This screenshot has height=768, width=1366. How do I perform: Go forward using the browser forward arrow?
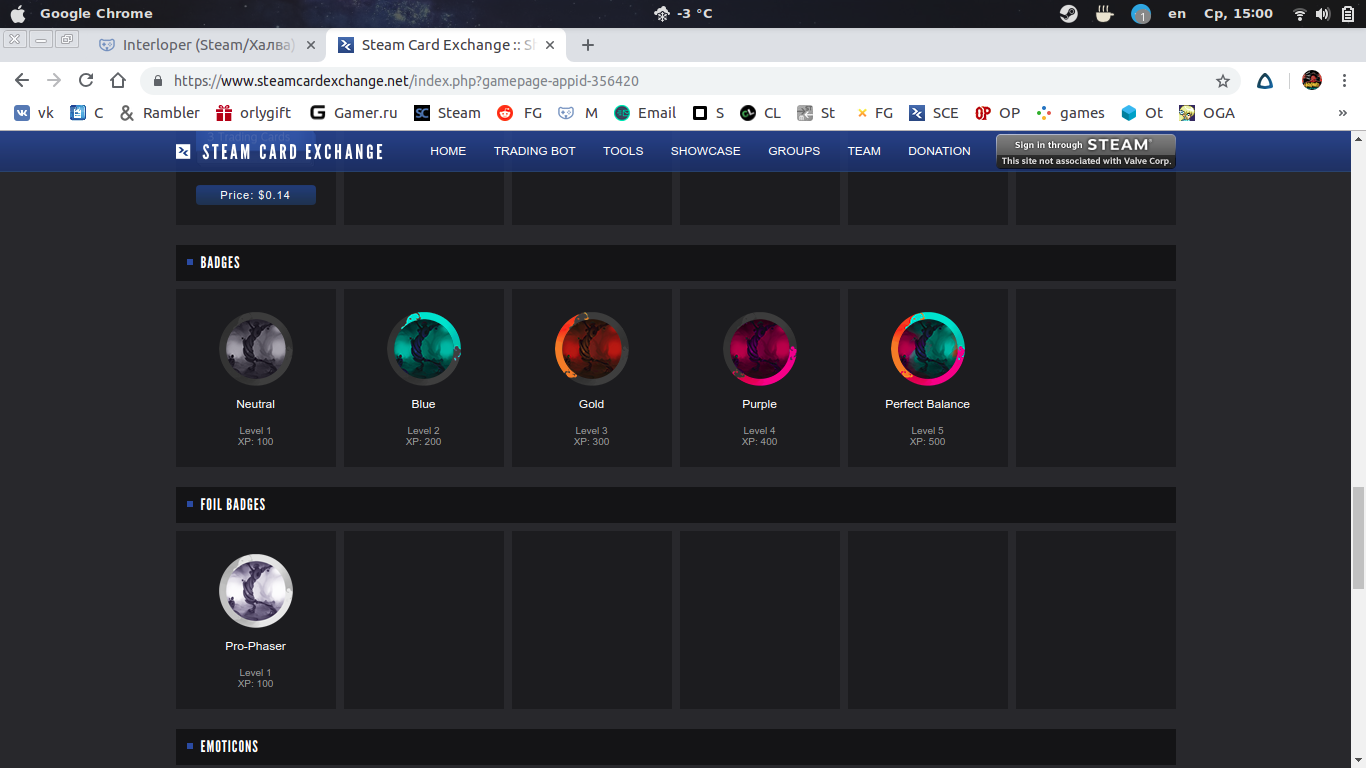pos(54,81)
